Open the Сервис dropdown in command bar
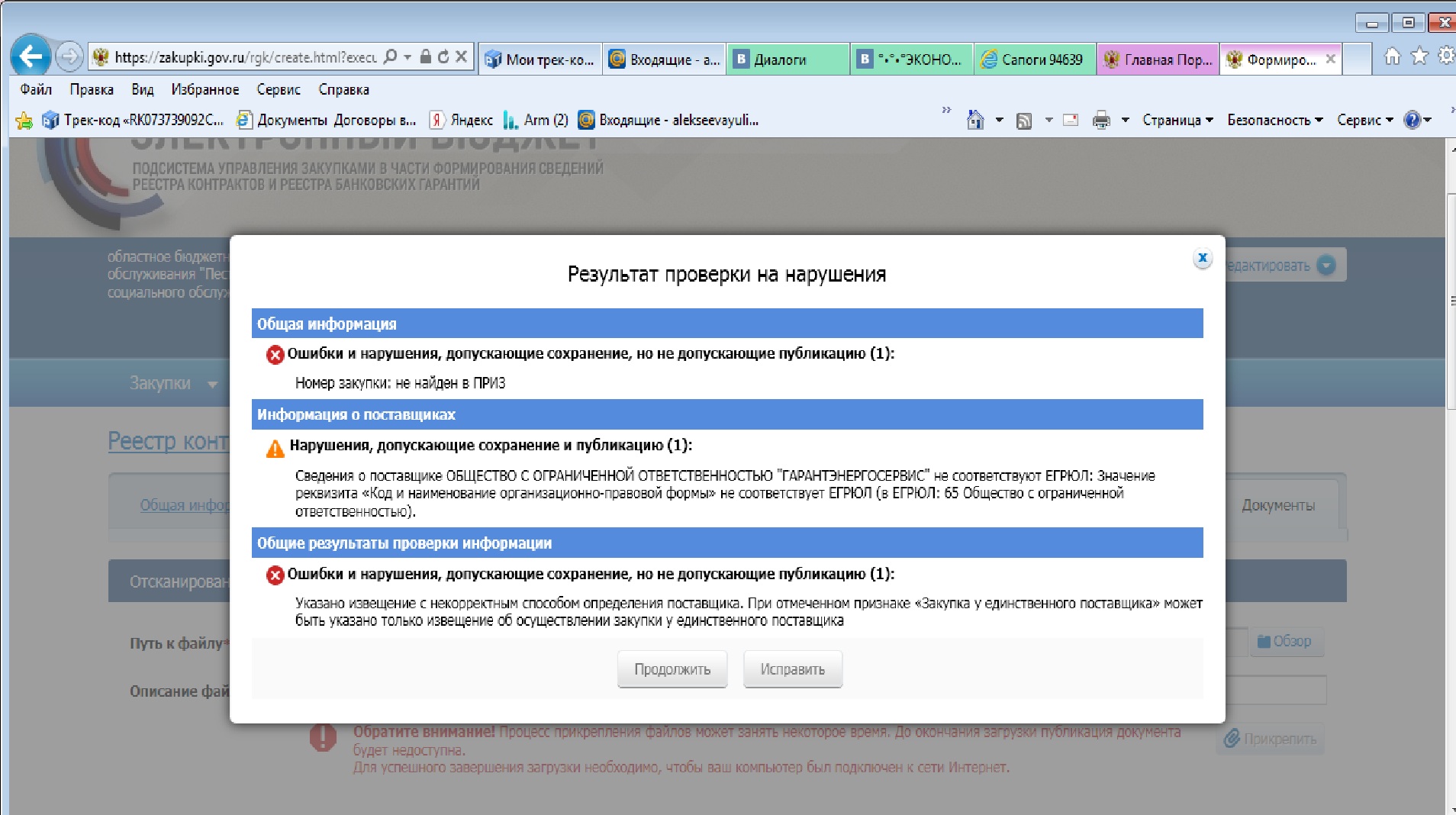The height and width of the screenshot is (815, 1456). [1364, 120]
